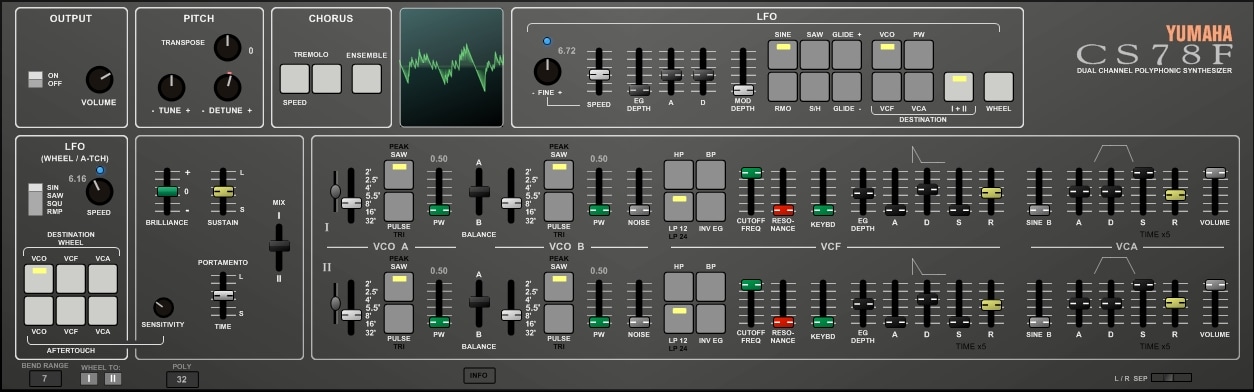Select channel I VCO B SAW button
This screenshot has height=392, width=1254.
pos(559,174)
